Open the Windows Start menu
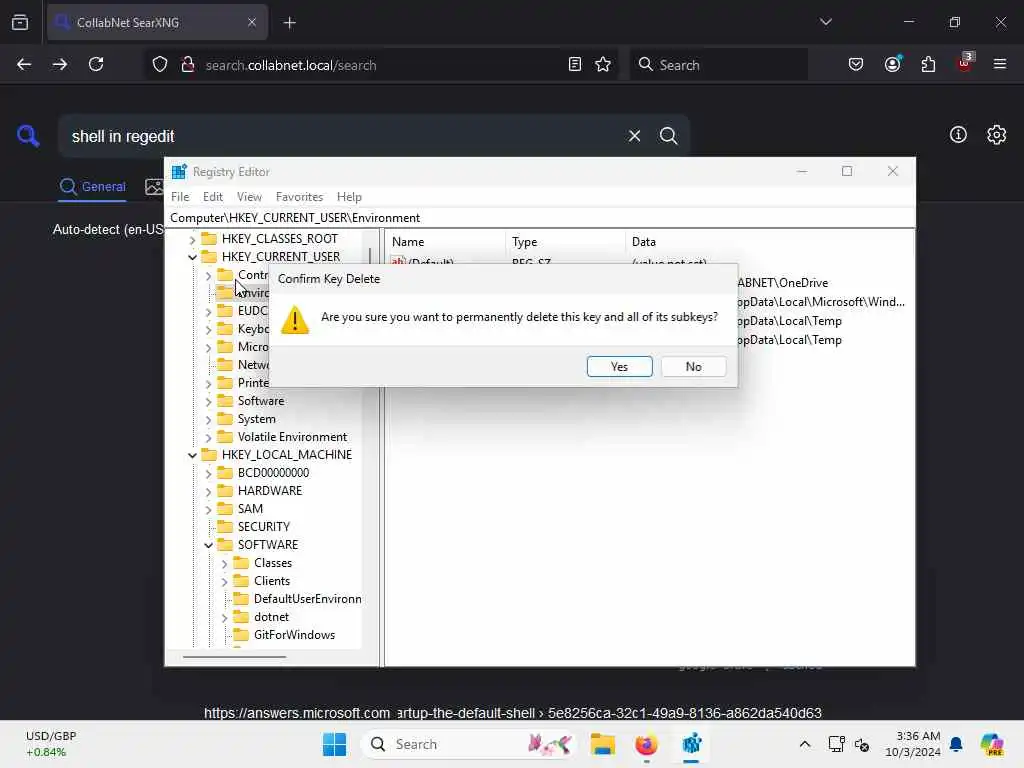The width and height of the screenshot is (1024, 768). click(x=335, y=744)
